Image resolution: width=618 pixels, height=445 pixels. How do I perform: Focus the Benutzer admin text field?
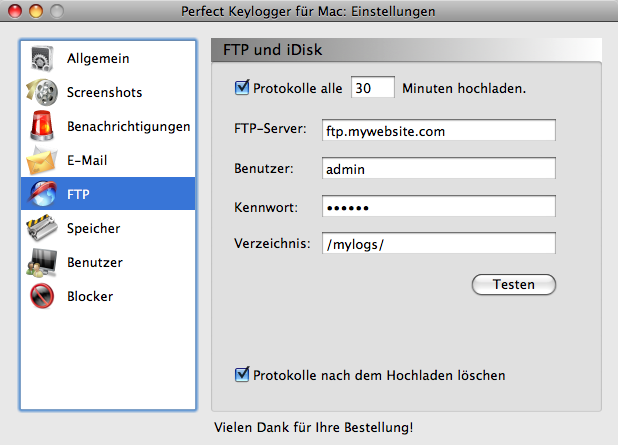(x=439, y=168)
